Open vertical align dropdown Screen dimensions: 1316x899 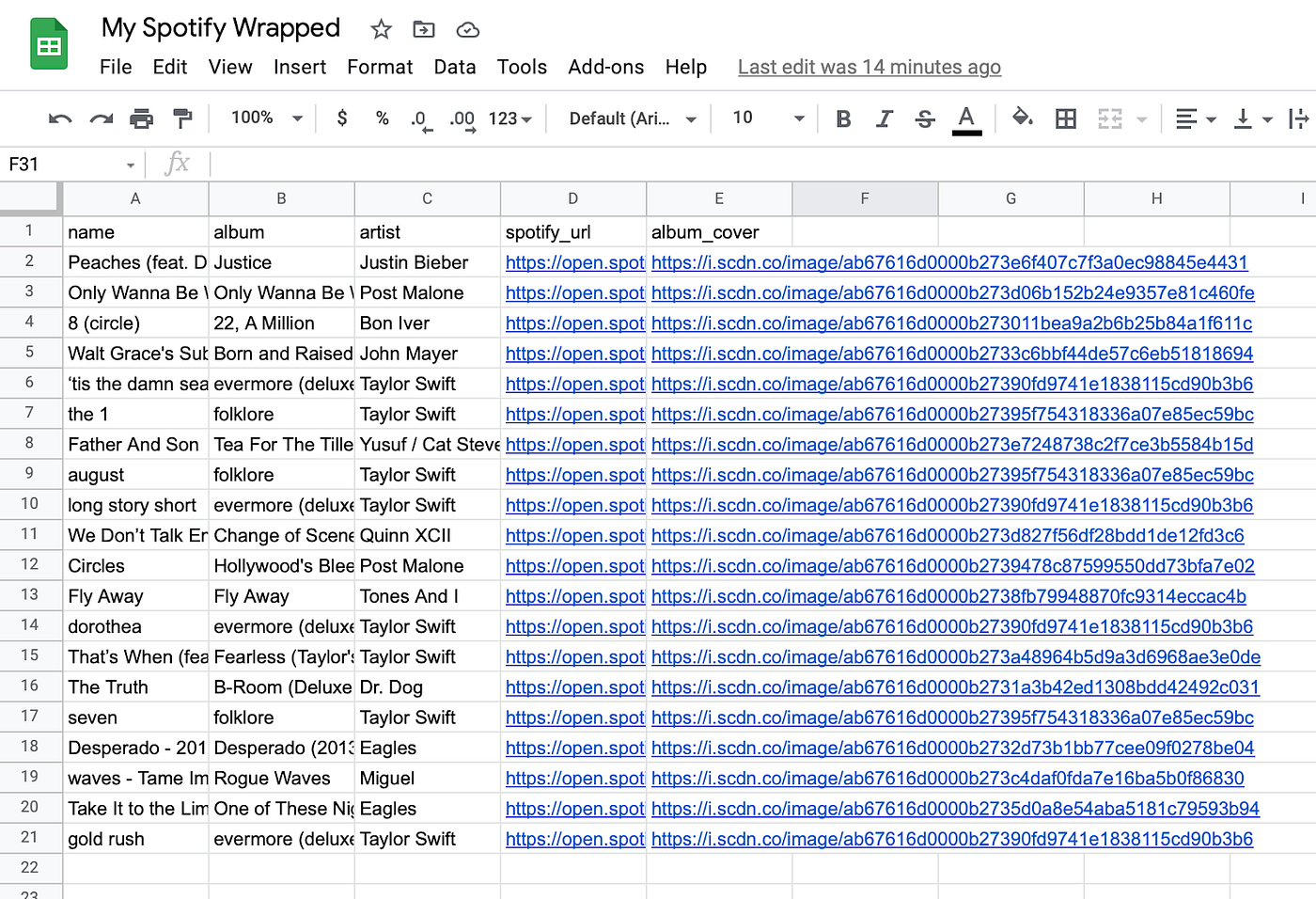point(1253,118)
